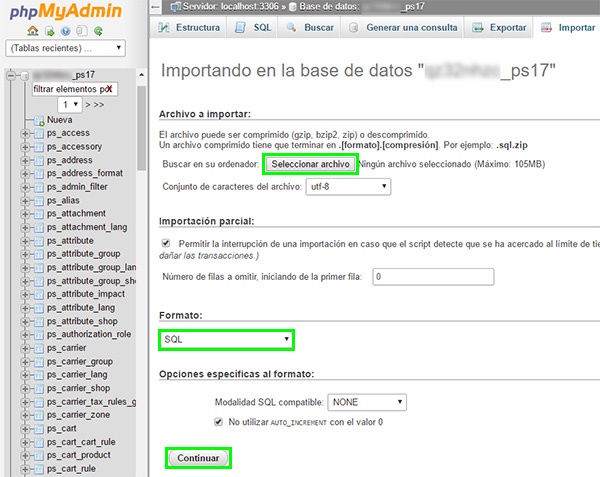The width and height of the screenshot is (600, 477).
Task: Click the phpMyAdmin logo
Action: (65, 12)
